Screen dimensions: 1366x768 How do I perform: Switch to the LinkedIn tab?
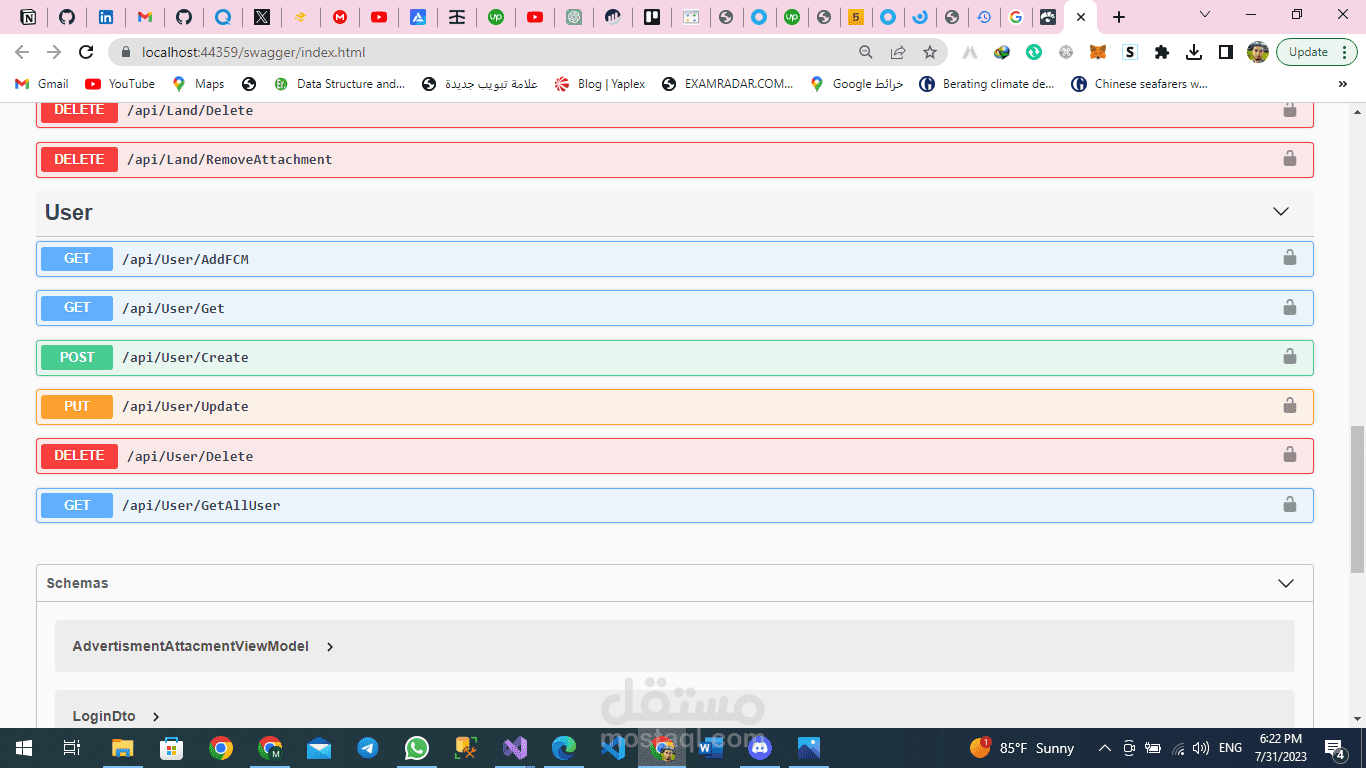[x=106, y=17]
